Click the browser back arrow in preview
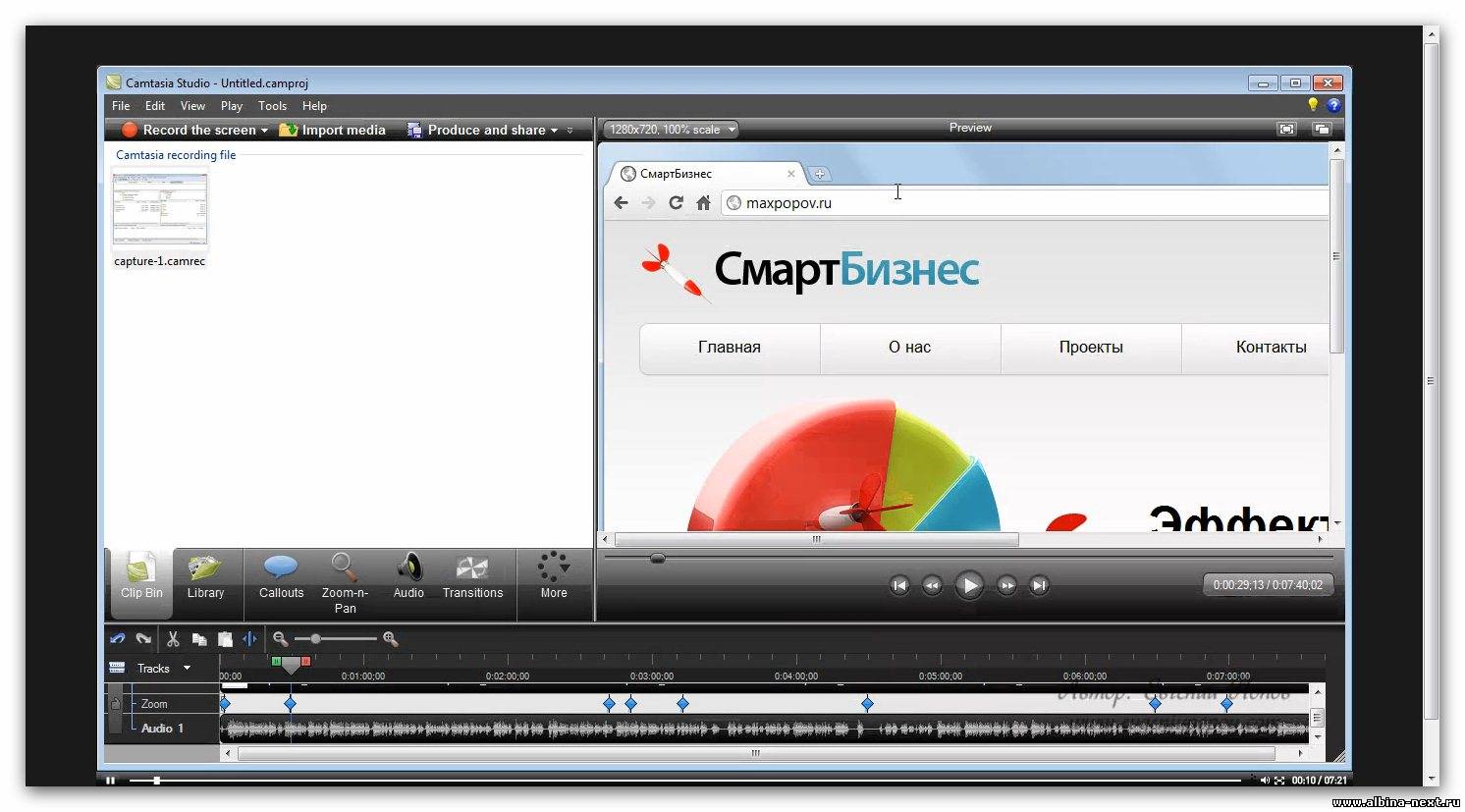This screenshot has height=812, width=1465. tap(621, 202)
